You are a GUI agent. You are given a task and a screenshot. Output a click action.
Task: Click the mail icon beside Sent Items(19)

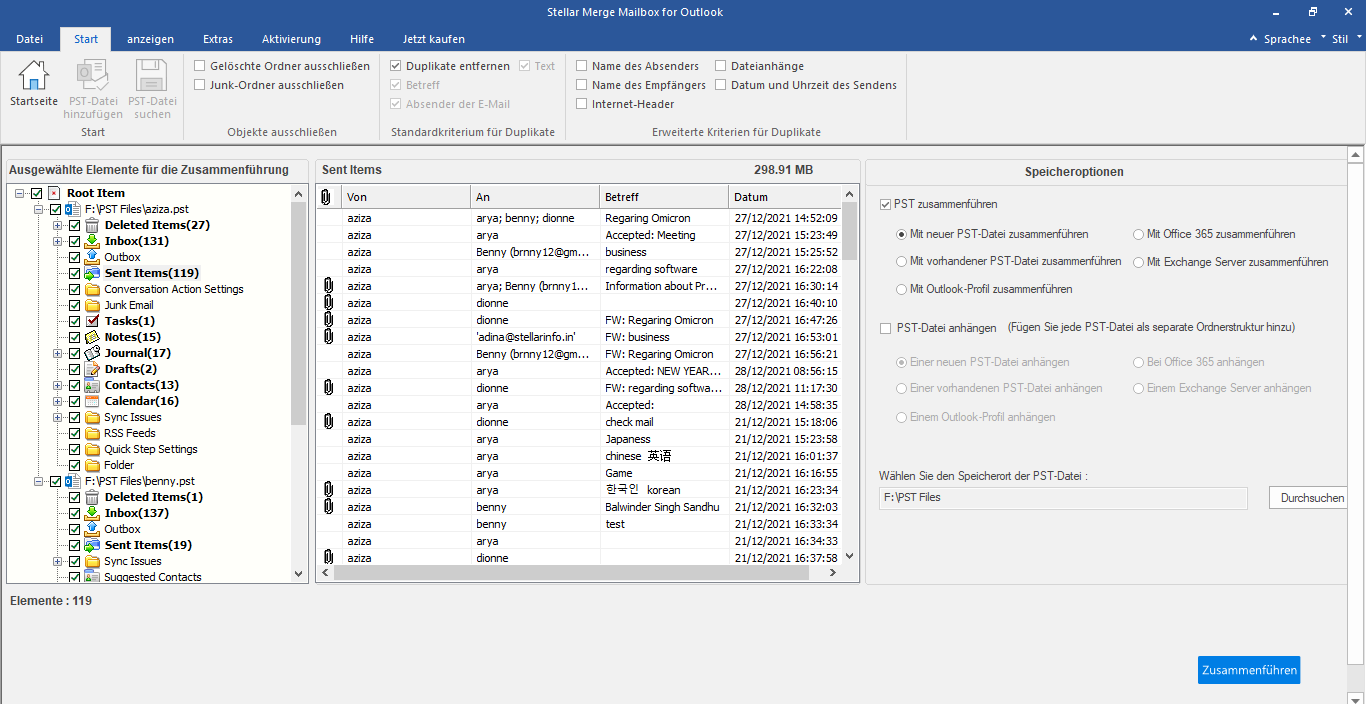click(x=92, y=545)
